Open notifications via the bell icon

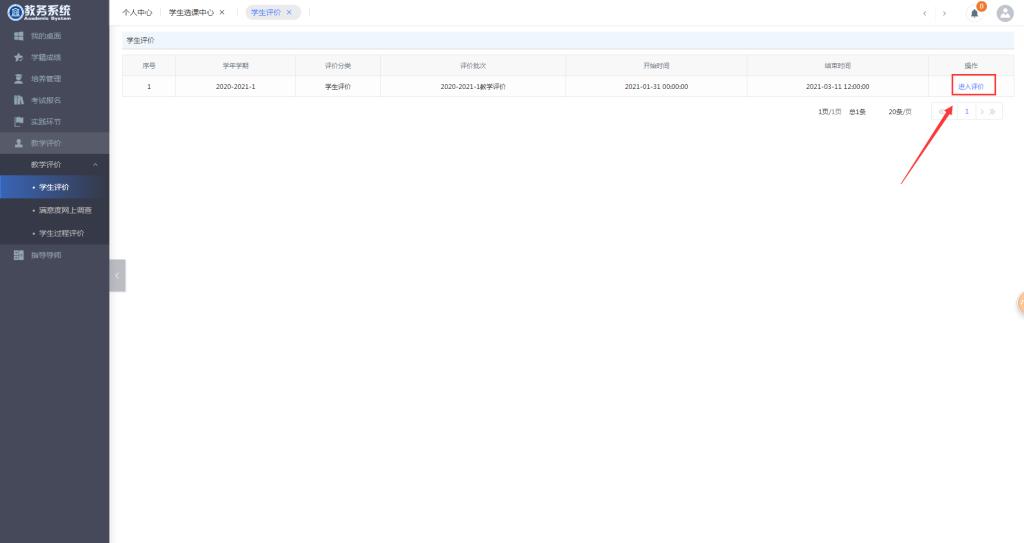[974, 12]
